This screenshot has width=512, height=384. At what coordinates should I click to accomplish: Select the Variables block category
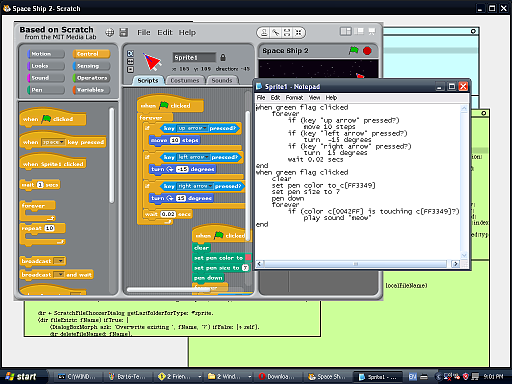coord(91,90)
